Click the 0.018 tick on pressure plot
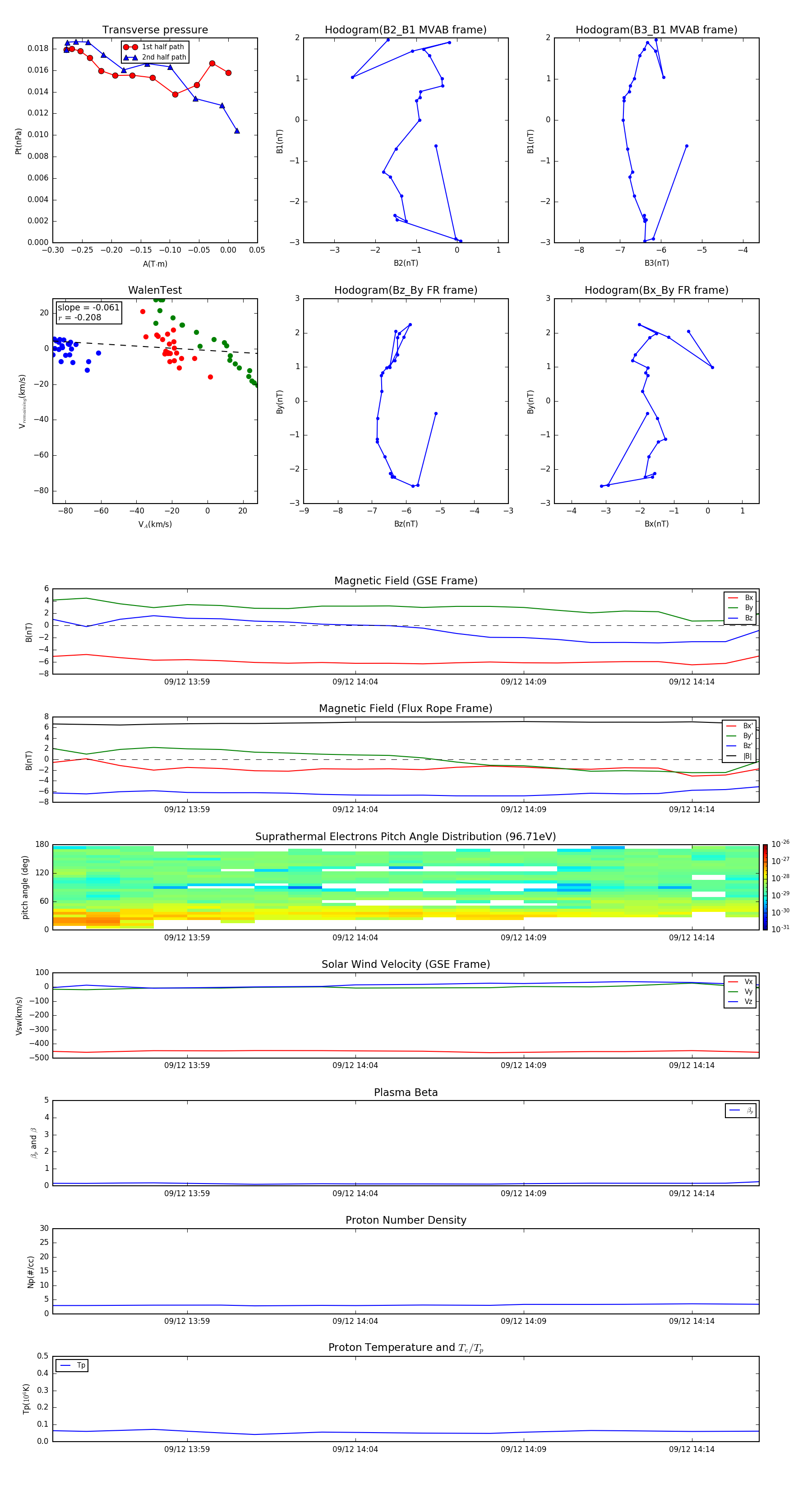Image resolution: width=812 pixels, height=1489 pixels. [37, 49]
